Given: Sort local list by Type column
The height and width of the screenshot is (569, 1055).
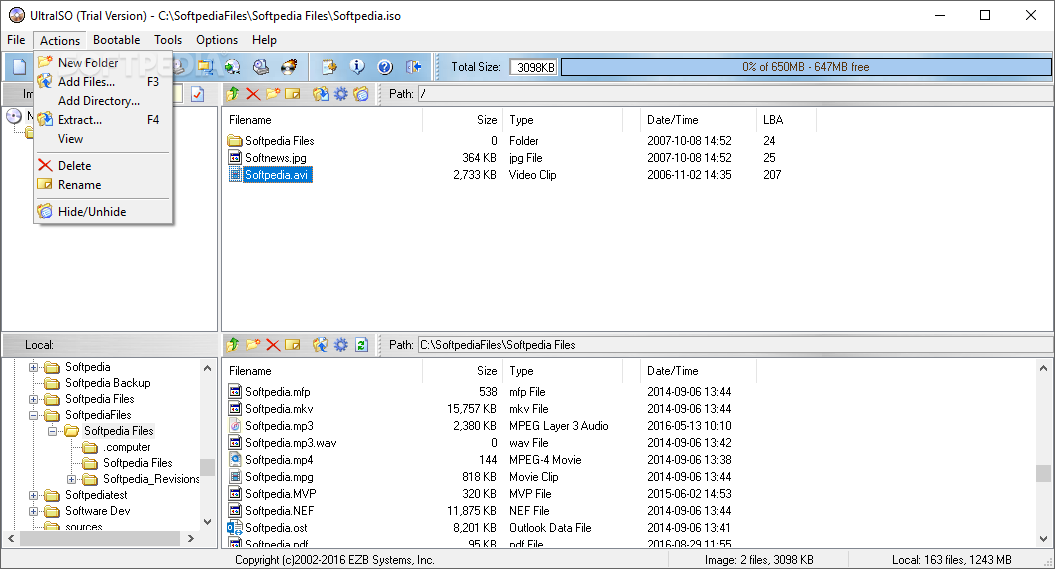Looking at the screenshot, I should pyautogui.click(x=562, y=371).
